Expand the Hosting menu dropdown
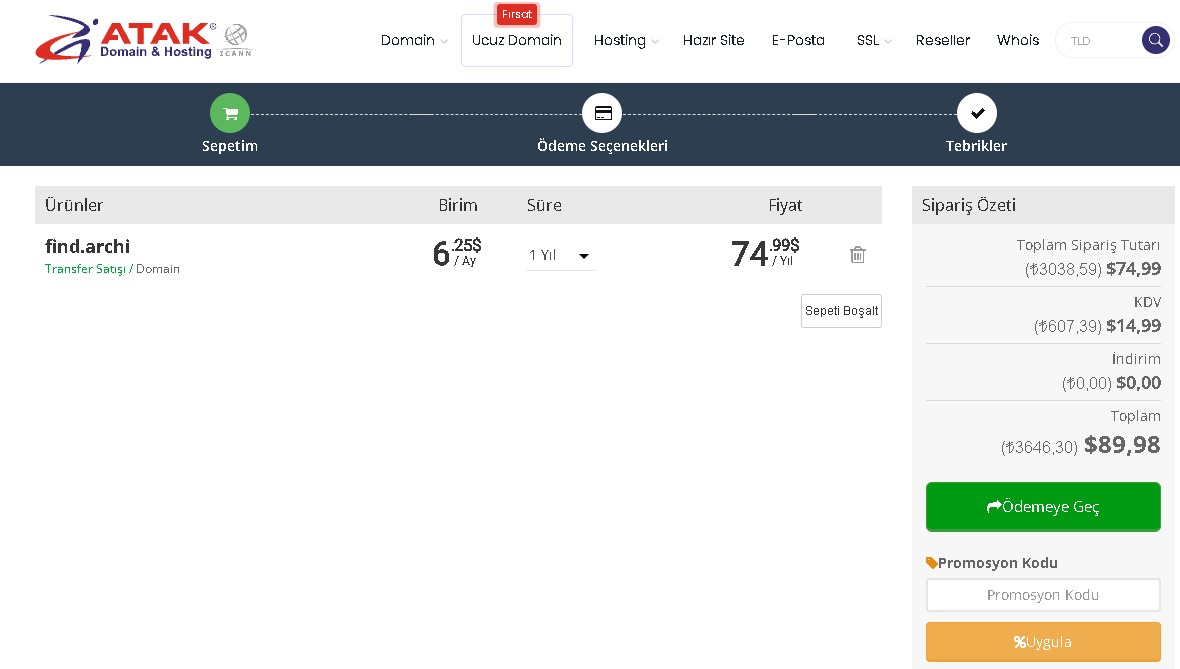 tap(625, 41)
